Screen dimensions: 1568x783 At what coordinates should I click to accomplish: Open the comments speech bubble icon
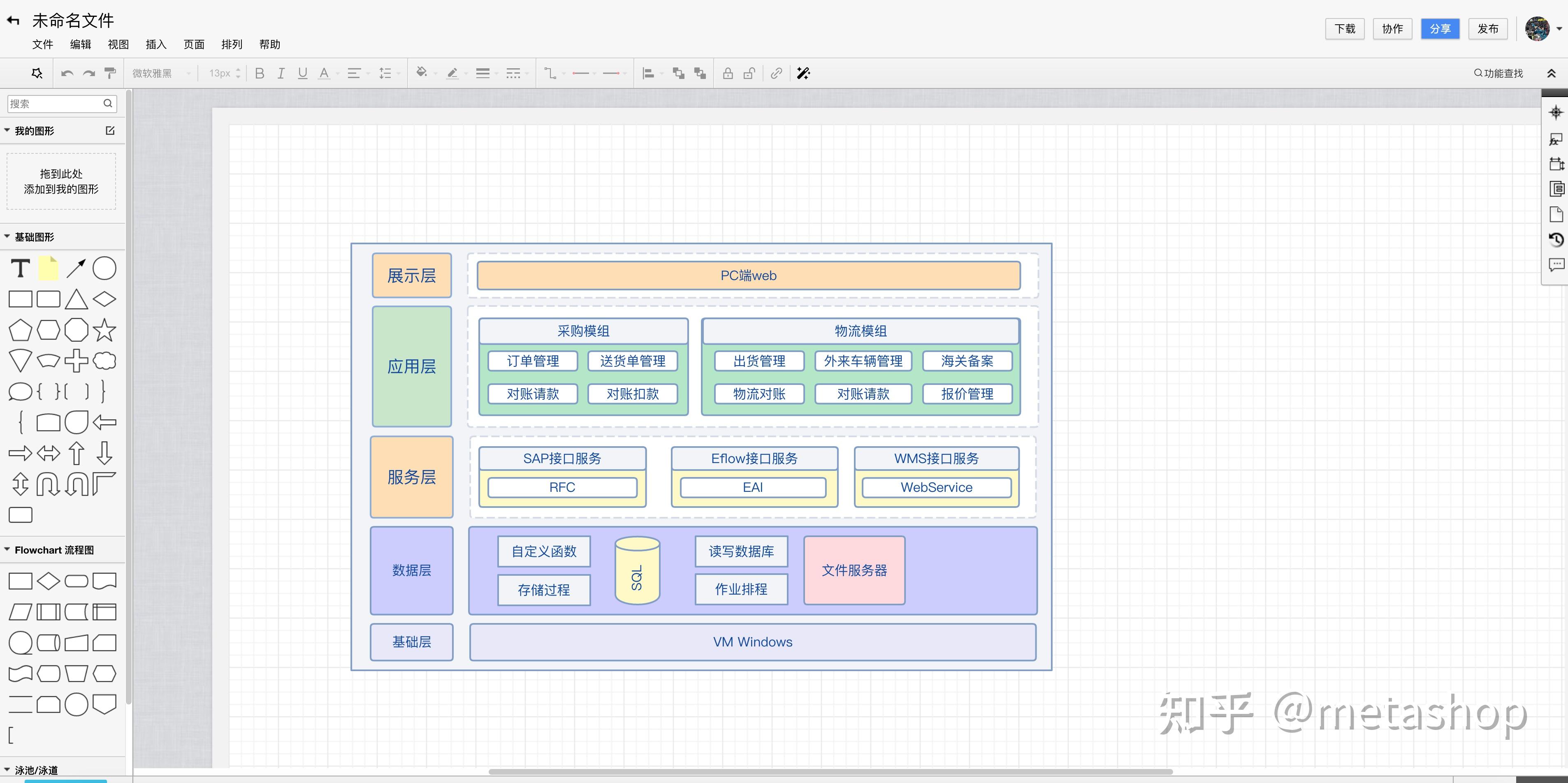point(1556,265)
